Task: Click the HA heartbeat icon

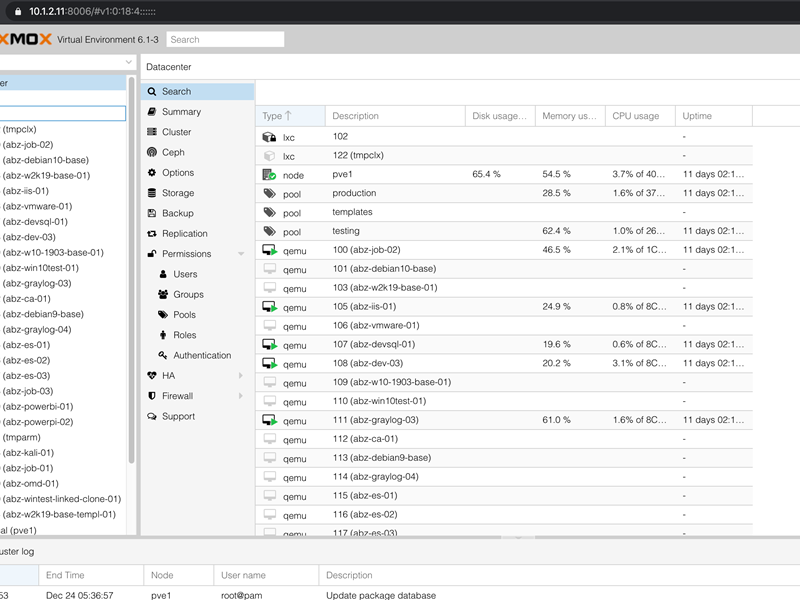Action: 152,376
